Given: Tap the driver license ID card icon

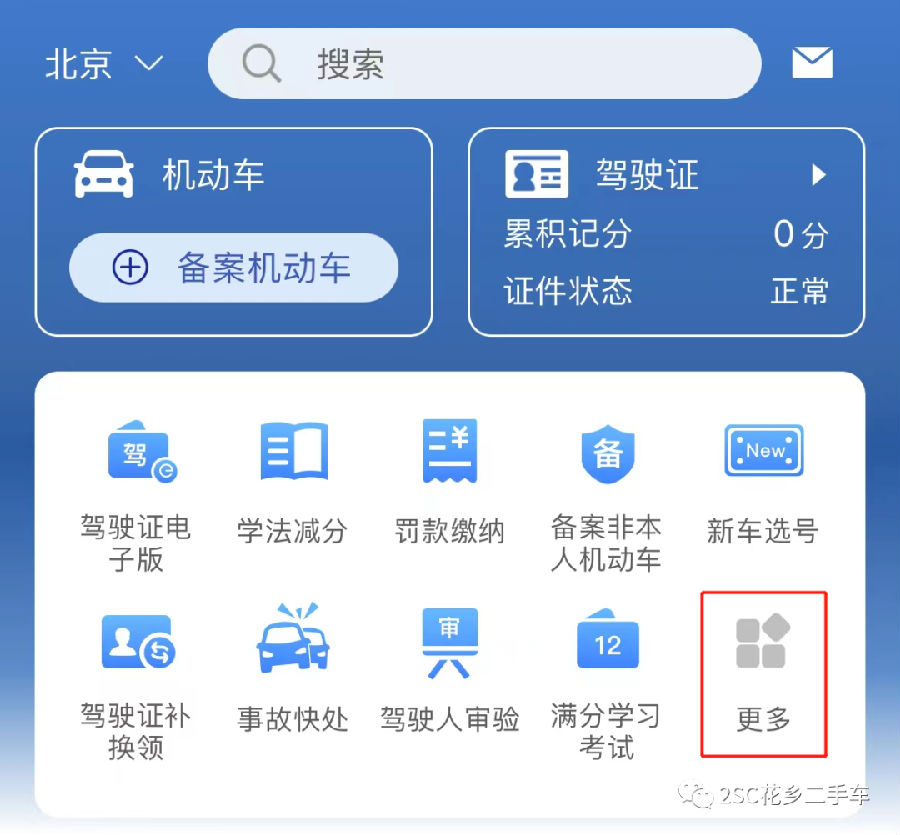Looking at the screenshot, I should 536,174.
